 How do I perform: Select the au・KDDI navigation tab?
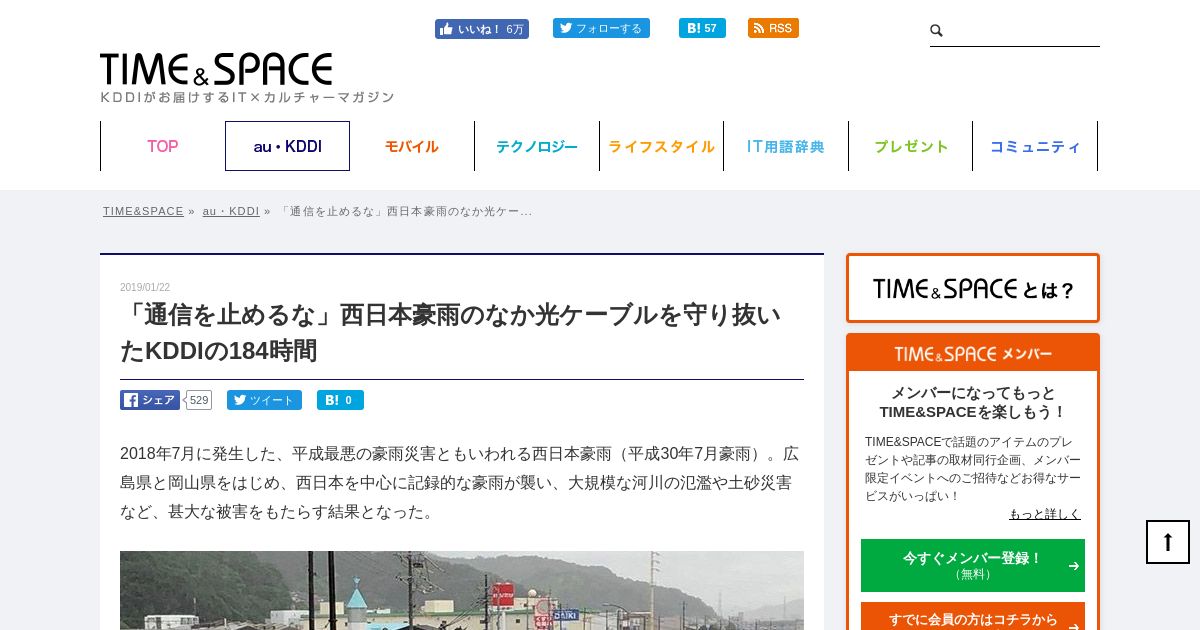[x=287, y=146]
